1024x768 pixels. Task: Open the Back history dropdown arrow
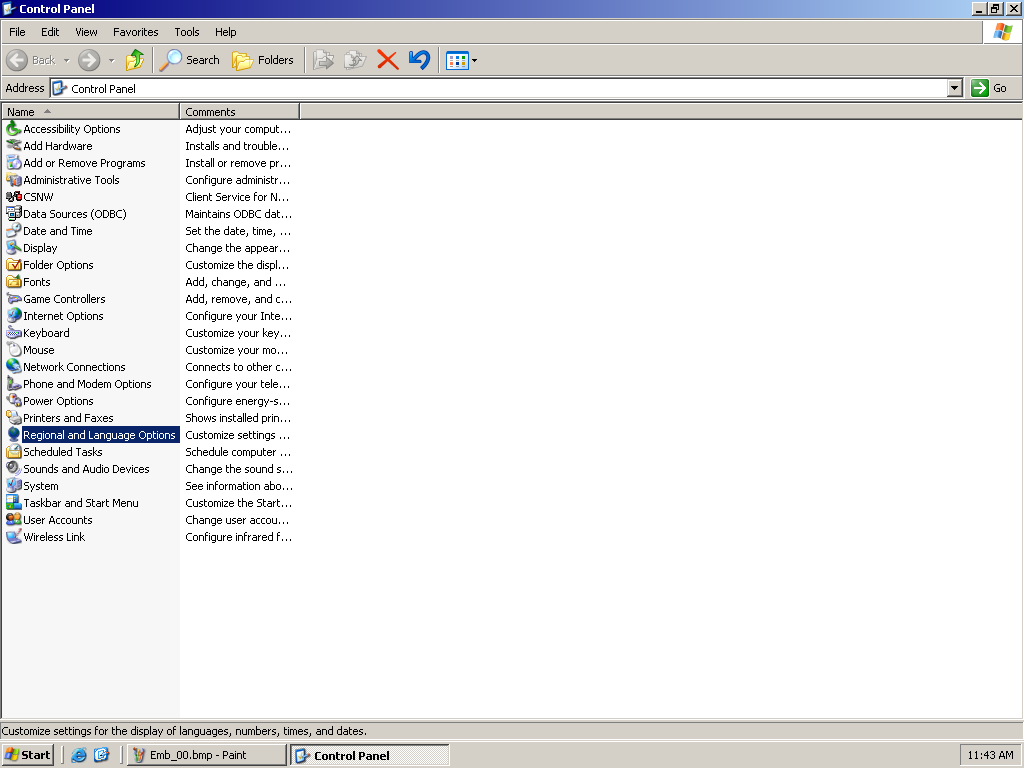pos(66,60)
